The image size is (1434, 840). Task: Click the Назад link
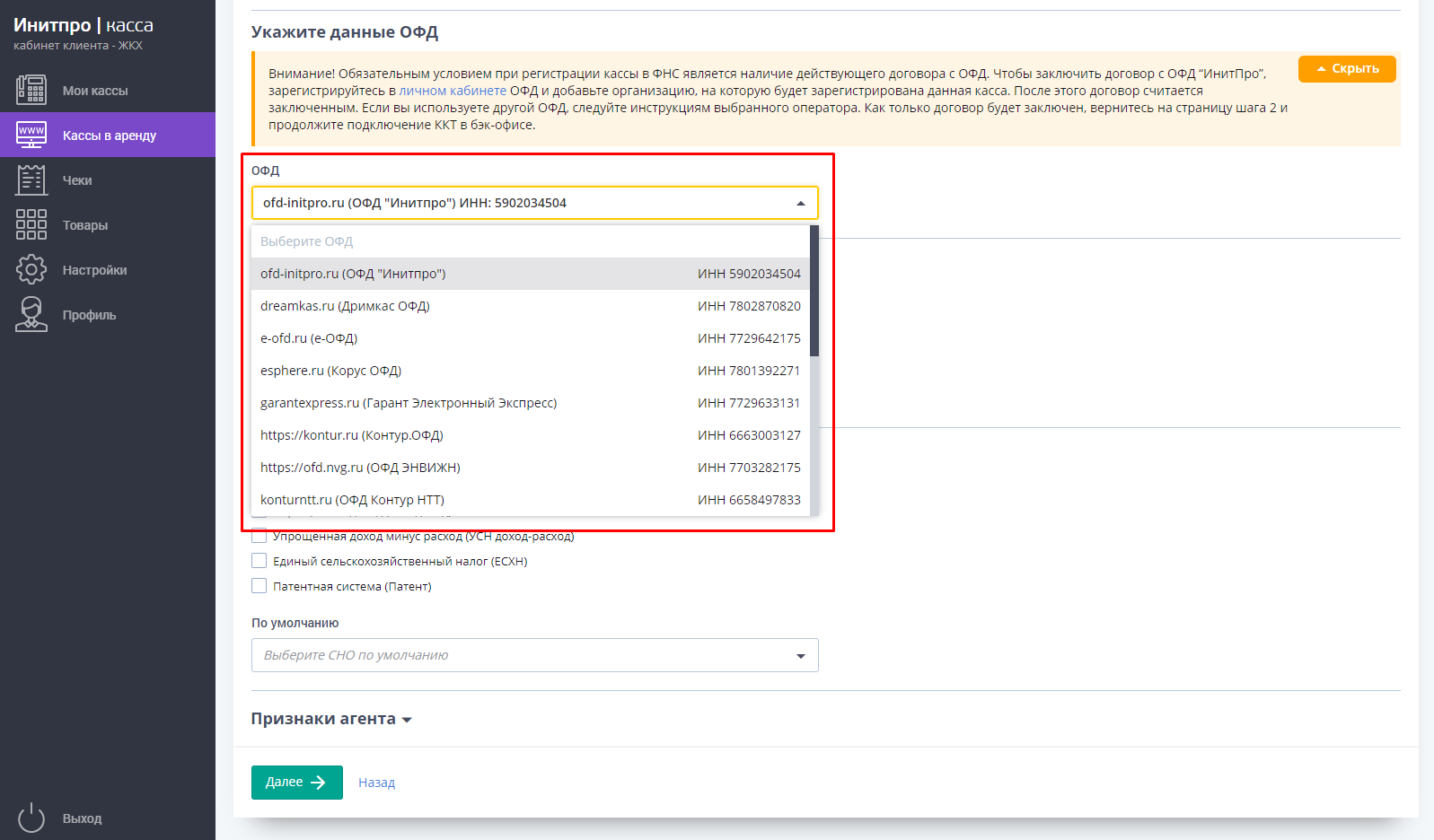[x=376, y=783]
